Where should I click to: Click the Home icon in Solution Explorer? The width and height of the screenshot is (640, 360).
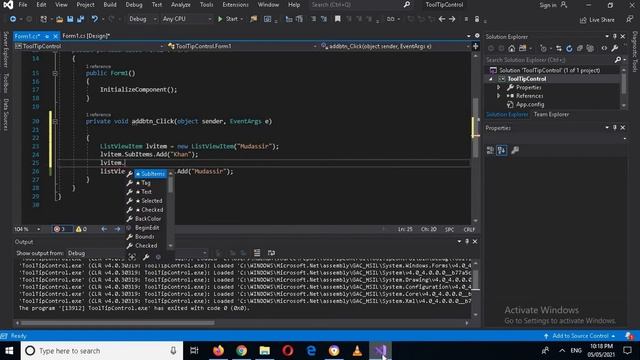tap(511, 49)
